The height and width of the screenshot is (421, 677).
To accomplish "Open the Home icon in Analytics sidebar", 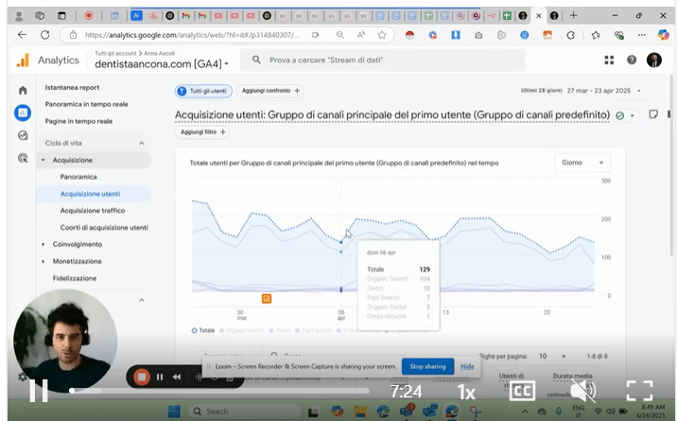I will [23, 90].
